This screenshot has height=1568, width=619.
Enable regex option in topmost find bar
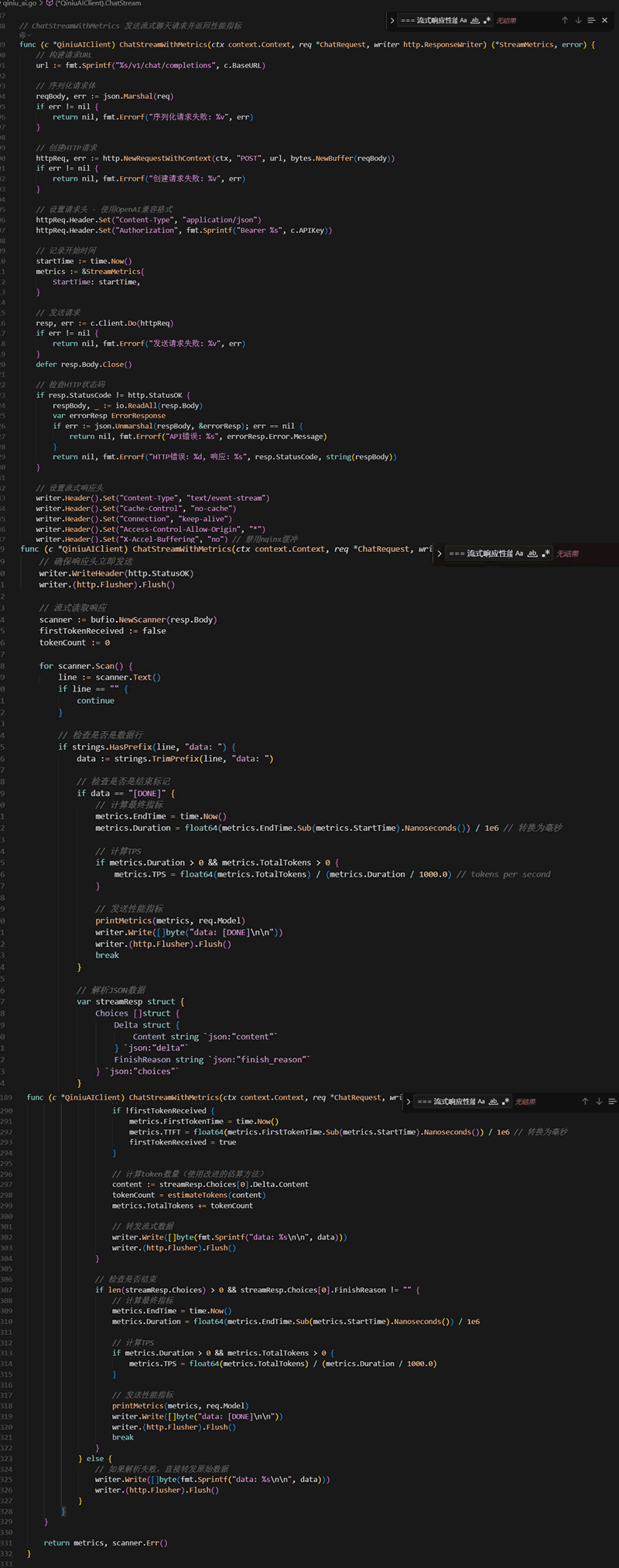click(487, 20)
